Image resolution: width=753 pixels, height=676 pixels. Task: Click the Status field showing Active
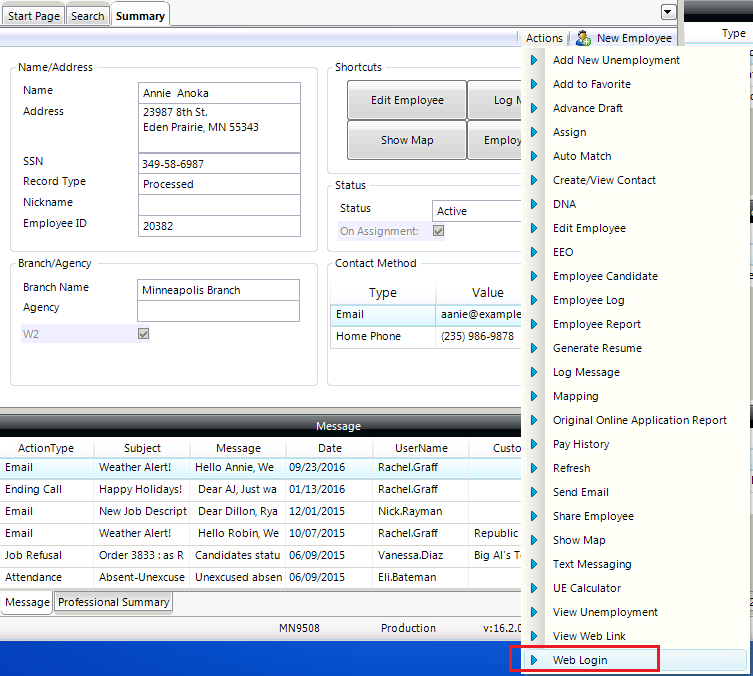point(476,211)
